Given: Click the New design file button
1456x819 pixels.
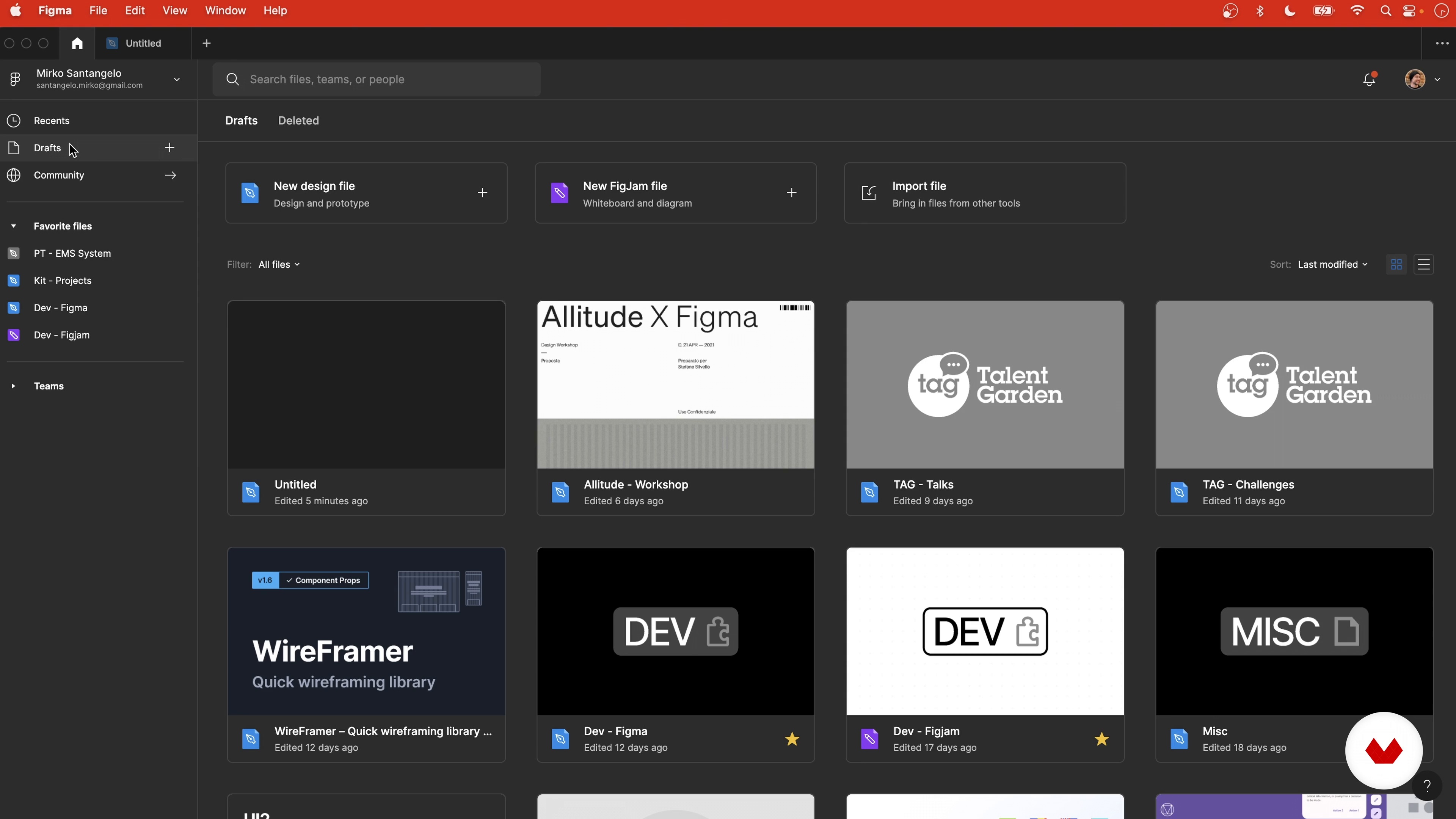Looking at the screenshot, I should (x=366, y=193).
